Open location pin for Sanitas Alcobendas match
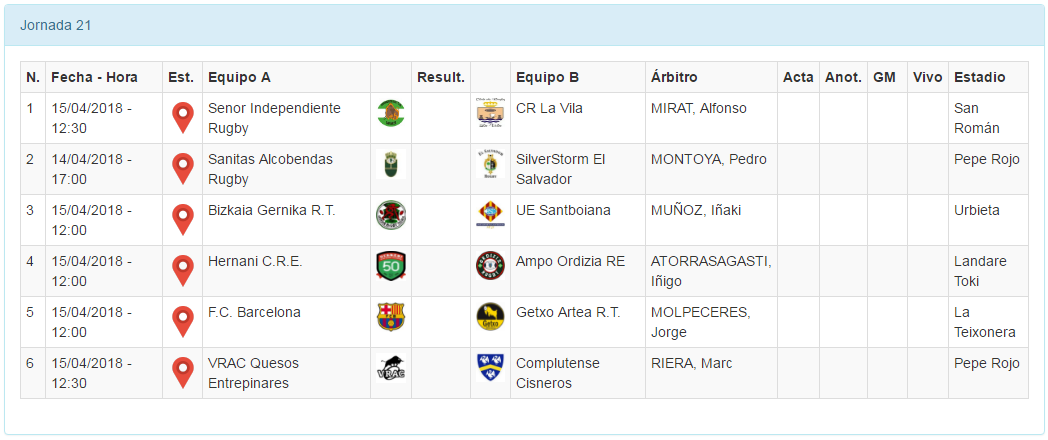1048x440 pixels. pyautogui.click(x=182, y=169)
